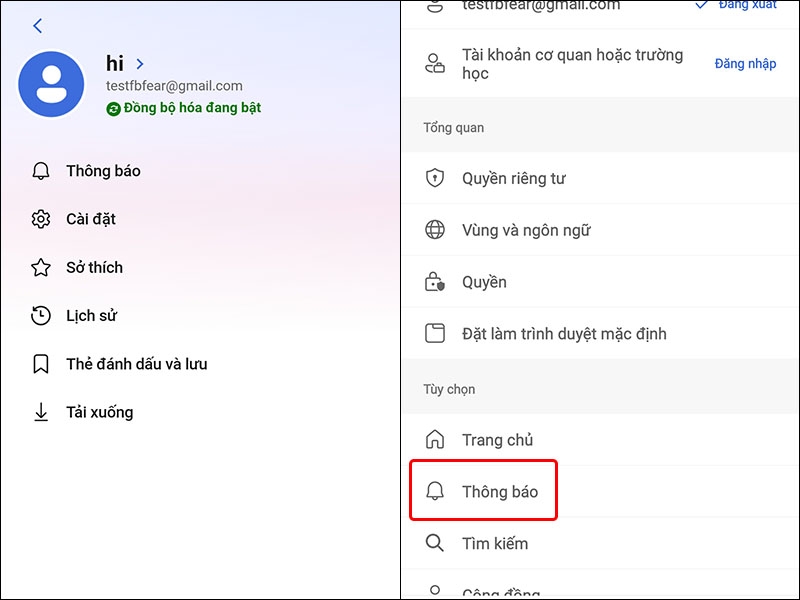Screen dimensions: 800x600
Task: Tap the Đăng nhập sign-in link
Action: (745, 64)
